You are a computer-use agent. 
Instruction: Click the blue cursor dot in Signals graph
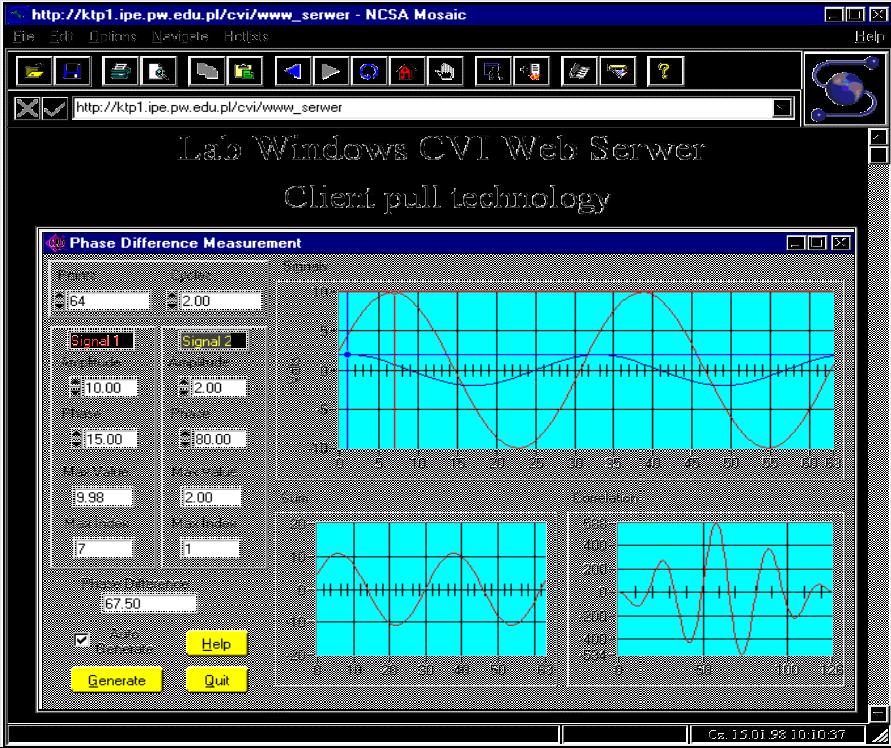pos(348,355)
